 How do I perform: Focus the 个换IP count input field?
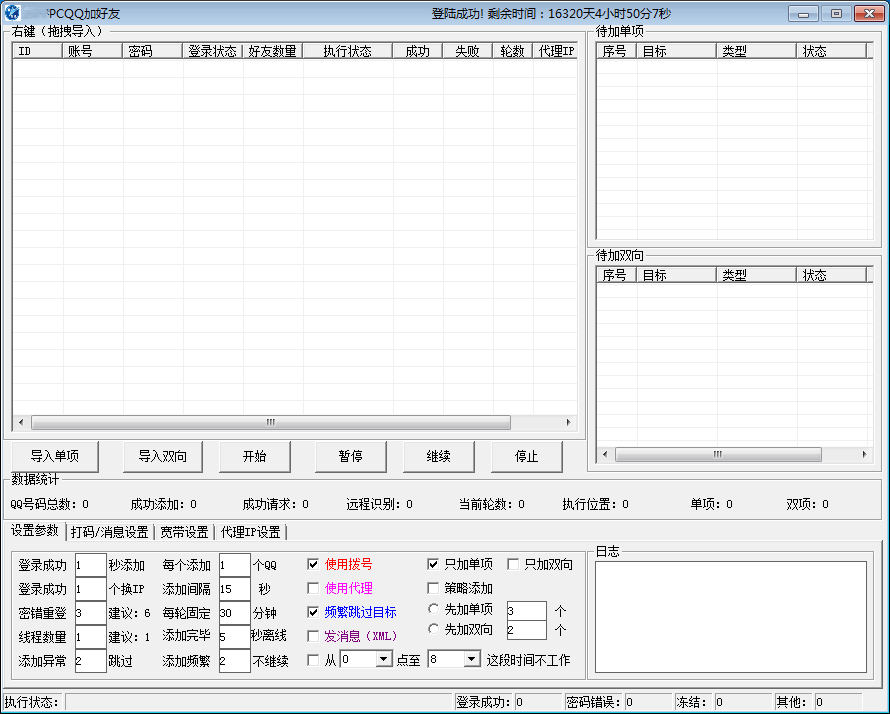point(90,589)
